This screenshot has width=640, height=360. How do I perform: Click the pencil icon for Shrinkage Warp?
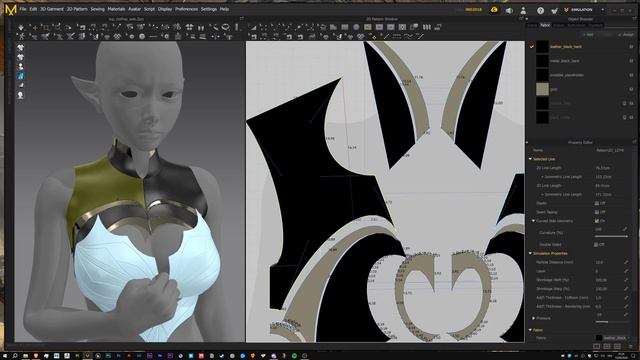(626, 289)
